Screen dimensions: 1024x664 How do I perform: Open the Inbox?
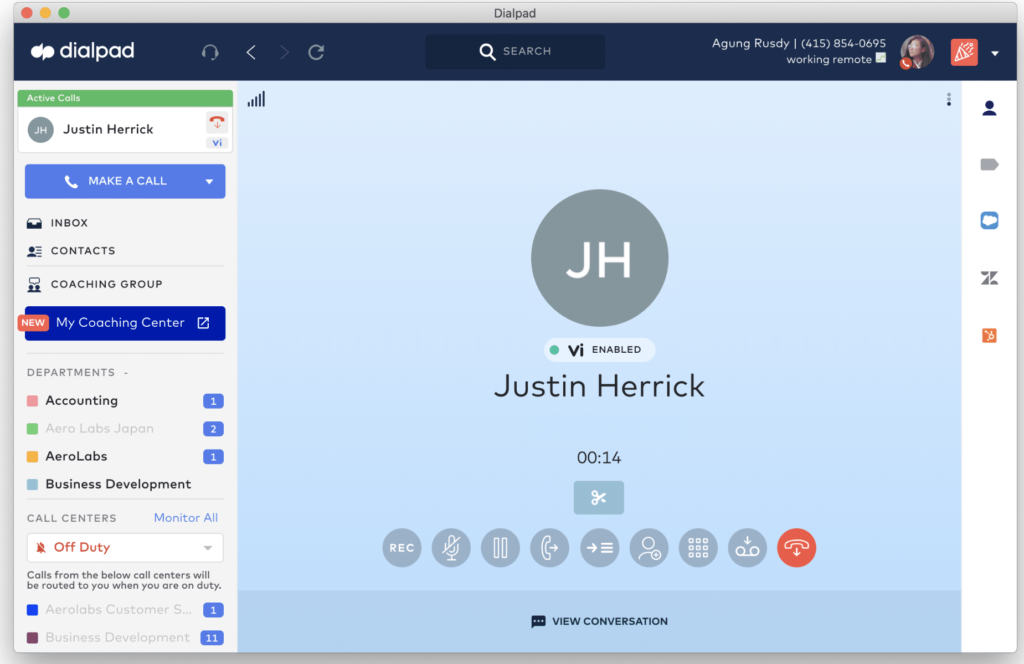(x=69, y=223)
